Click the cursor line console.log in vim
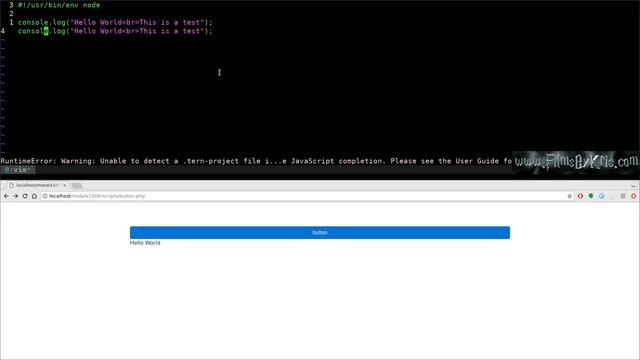 click(x=115, y=31)
